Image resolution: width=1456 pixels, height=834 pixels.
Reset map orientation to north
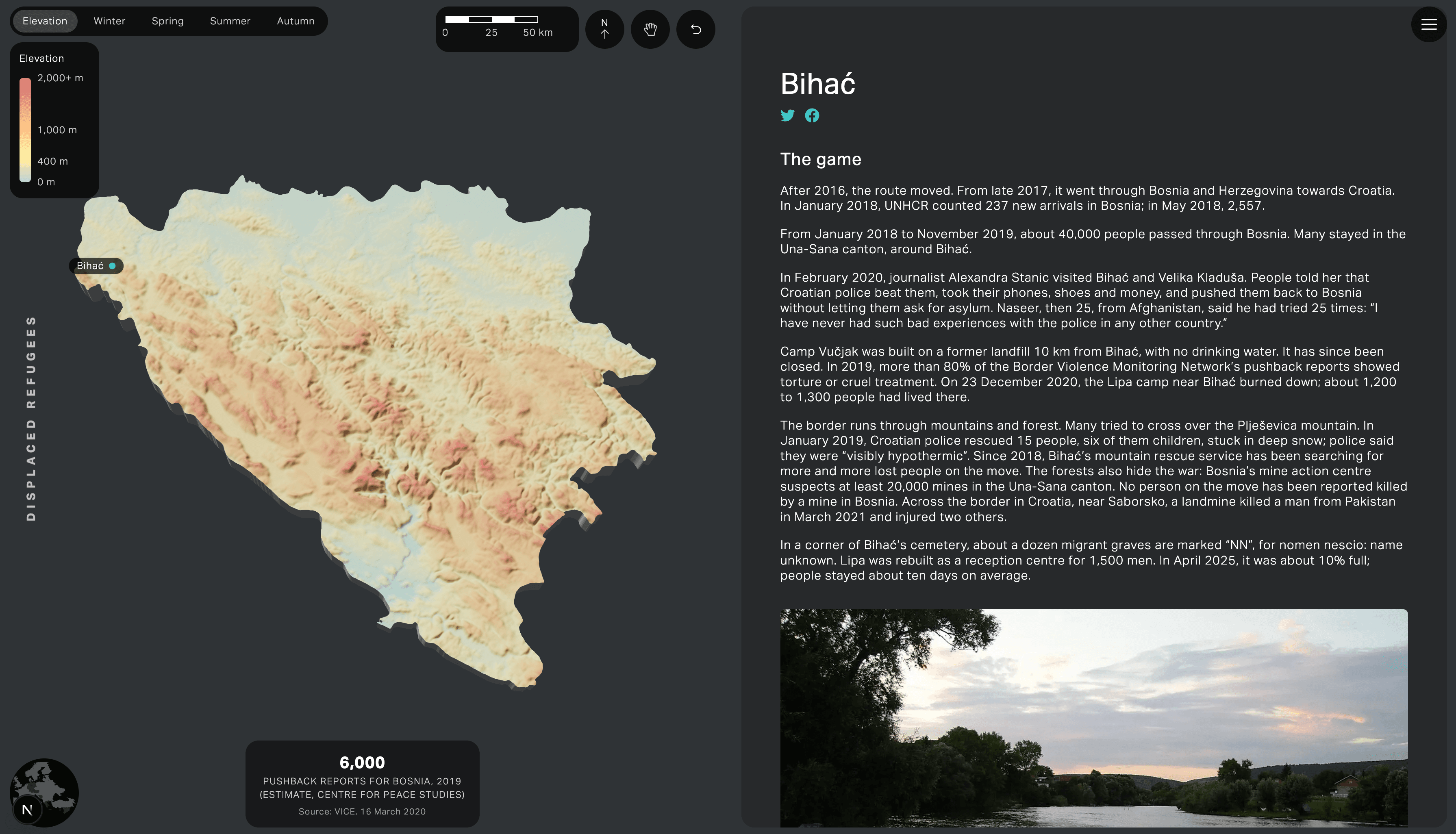pyautogui.click(x=604, y=28)
